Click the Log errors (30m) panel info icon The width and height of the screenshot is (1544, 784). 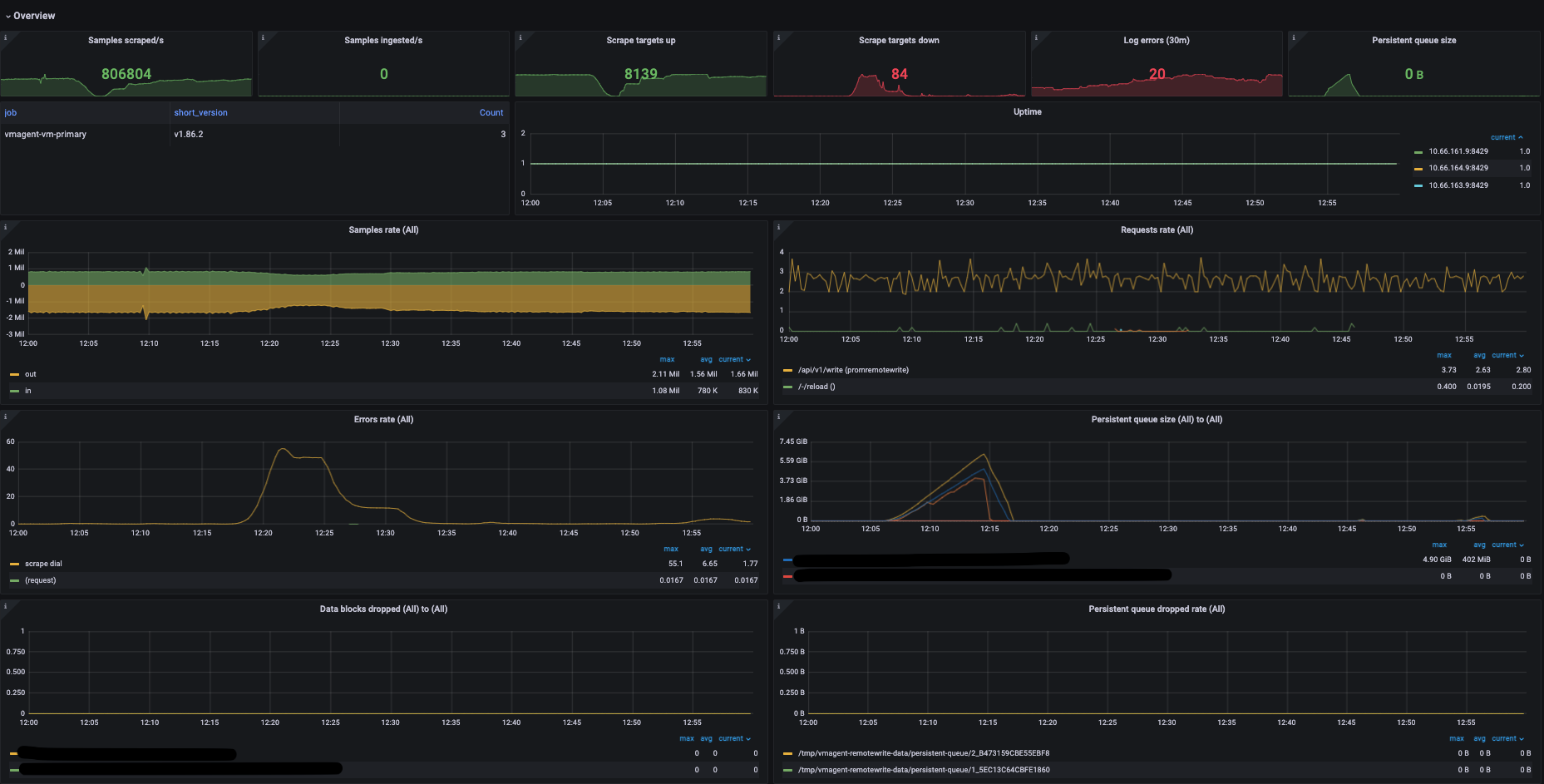point(1036,37)
